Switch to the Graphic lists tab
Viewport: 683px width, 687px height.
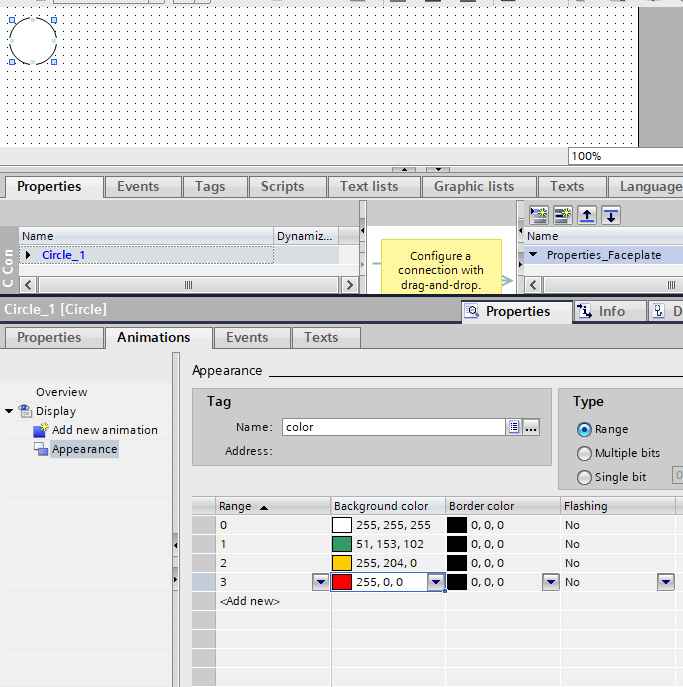coord(473,186)
